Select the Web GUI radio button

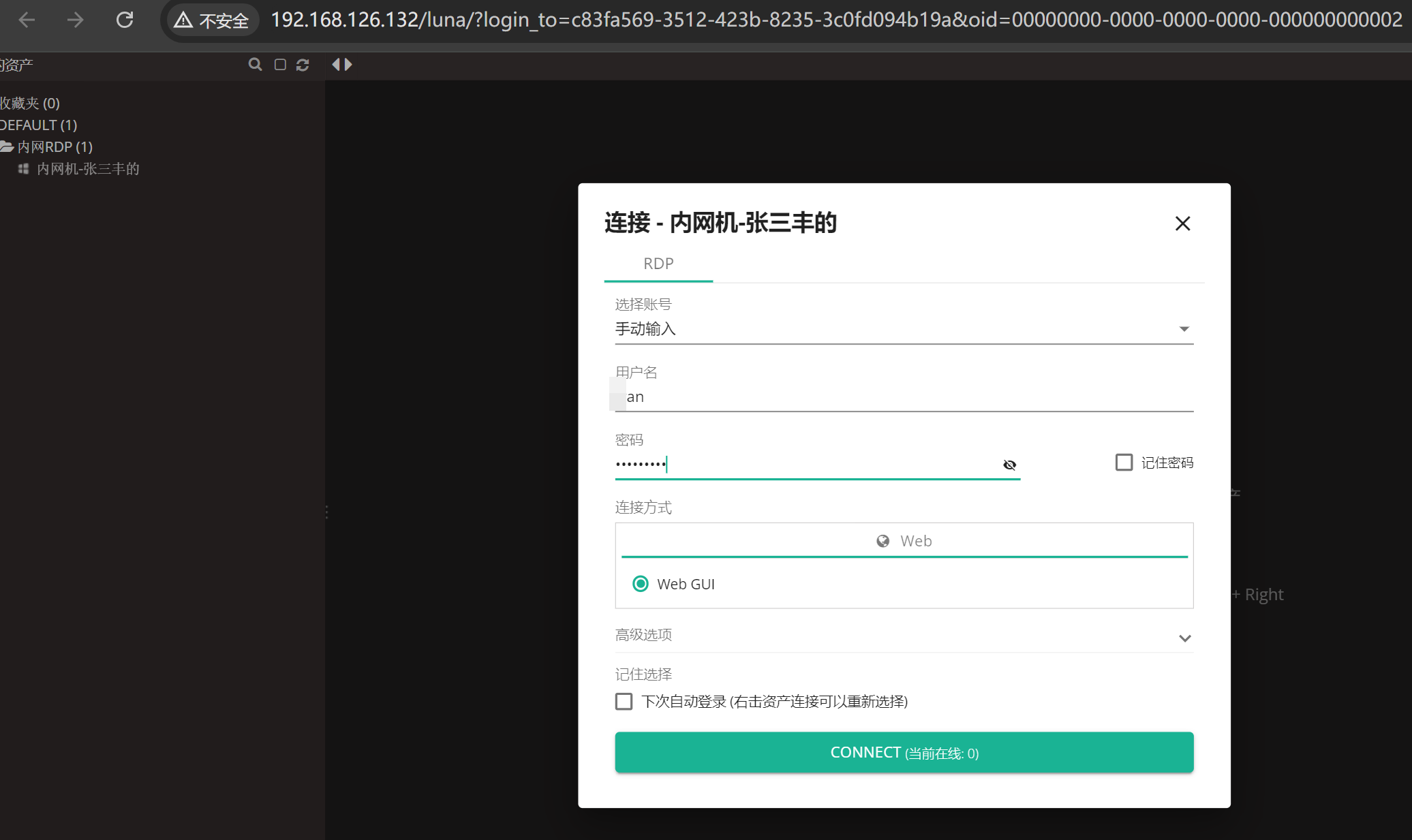pos(640,584)
